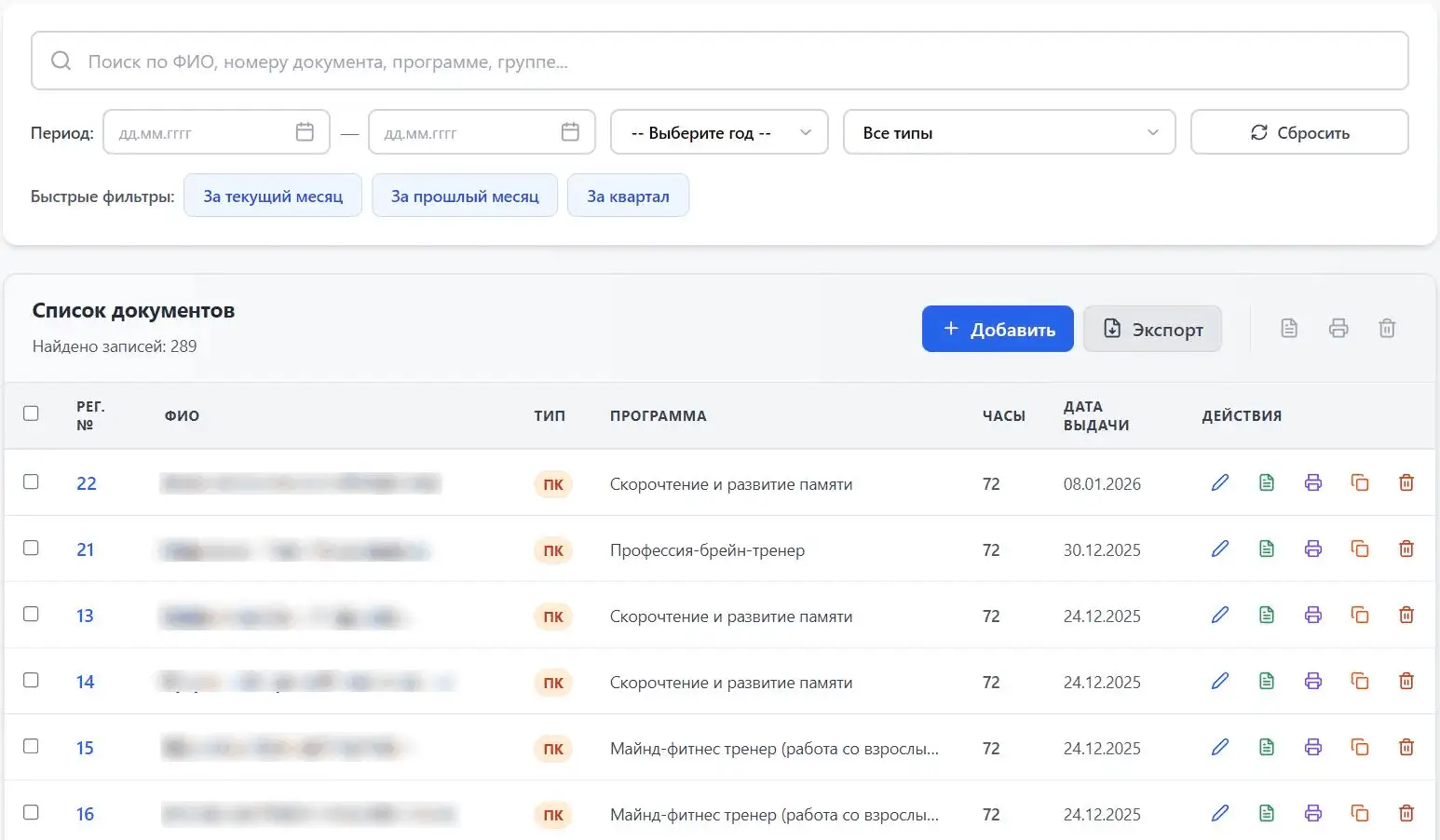Delete record 13
Image resolution: width=1440 pixels, height=840 pixels.
click(x=1406, y=615)
